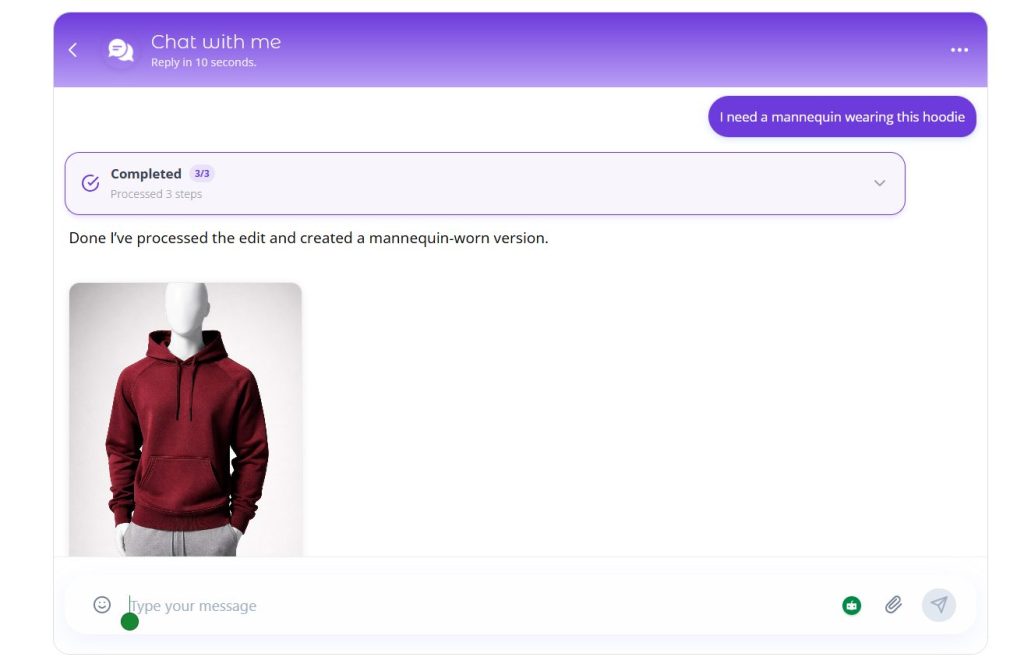This screenshot has width=1024, height=657.
Task: Select the hoodie request message bubble
Action: [x=843, y=116]
